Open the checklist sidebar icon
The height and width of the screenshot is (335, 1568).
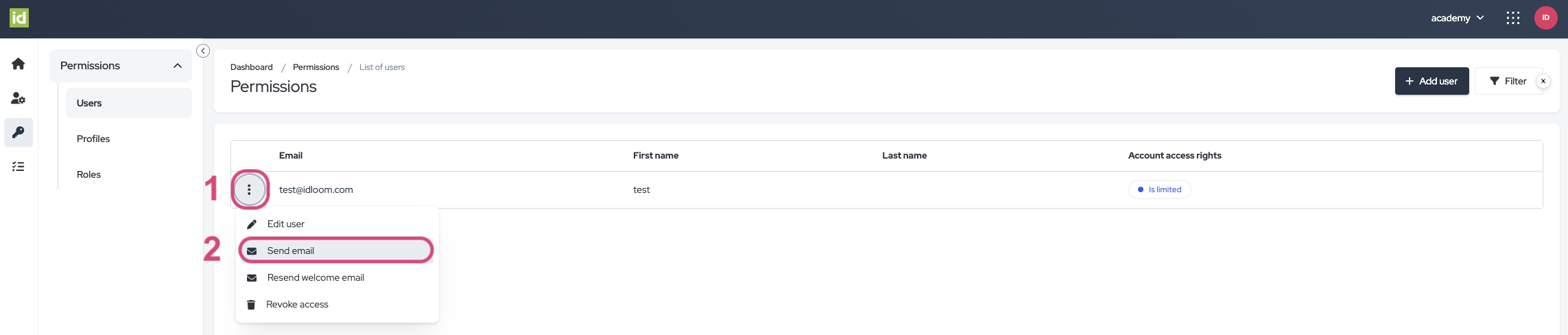[x=19, y=167]
